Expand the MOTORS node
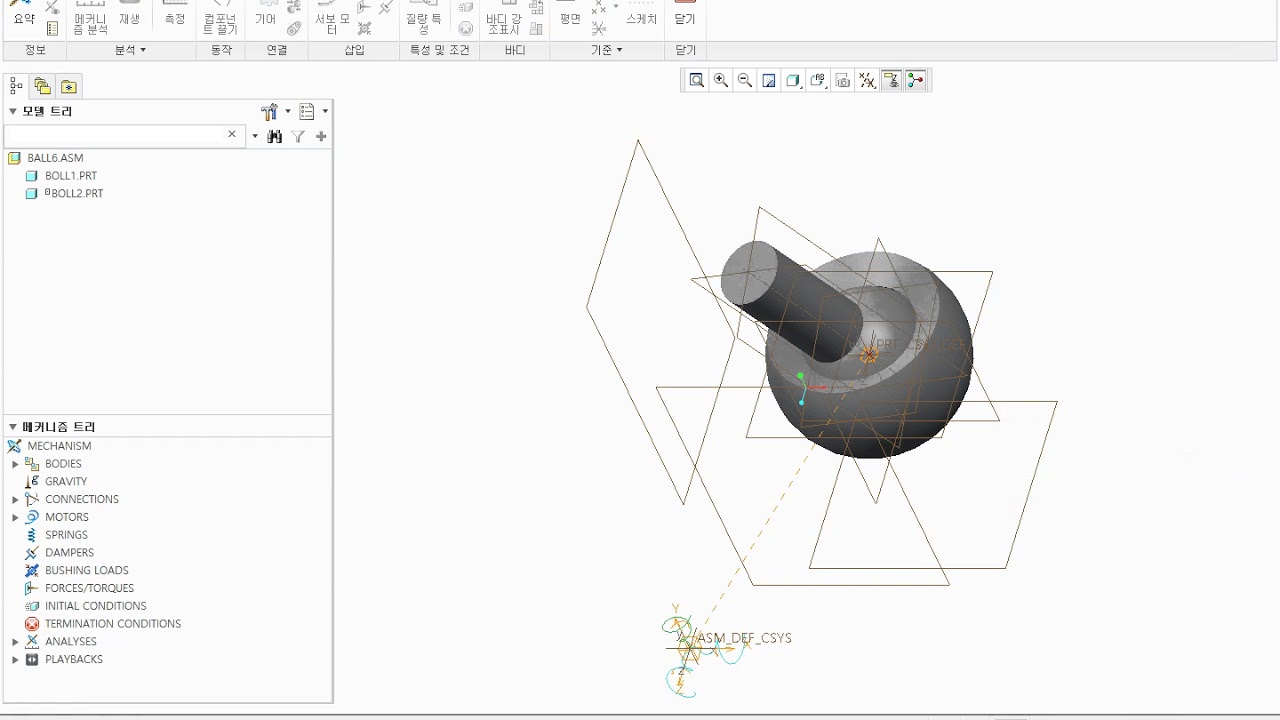This screenshot has height=720, width=1280. pos(15,517)
